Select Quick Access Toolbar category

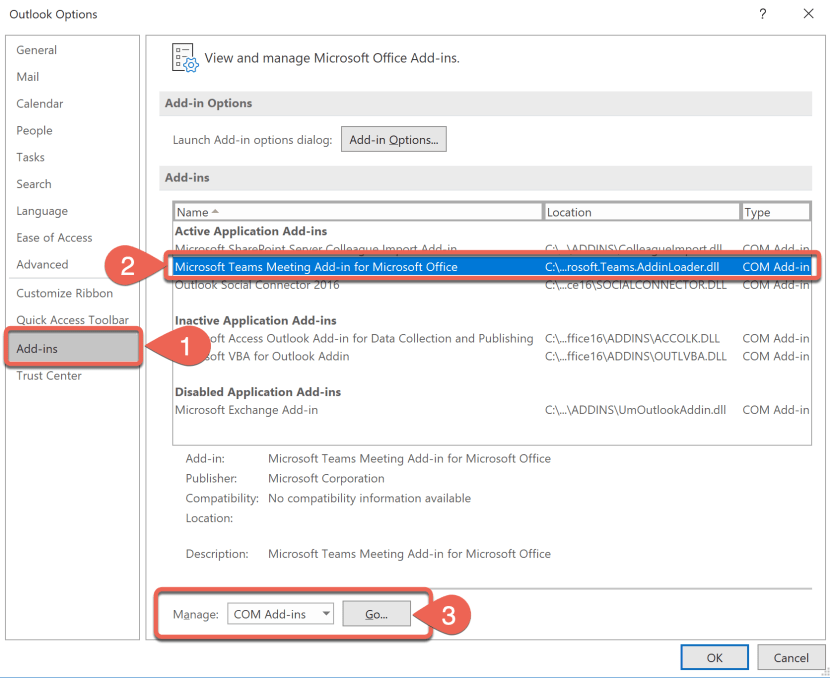[x=73, y=320]
